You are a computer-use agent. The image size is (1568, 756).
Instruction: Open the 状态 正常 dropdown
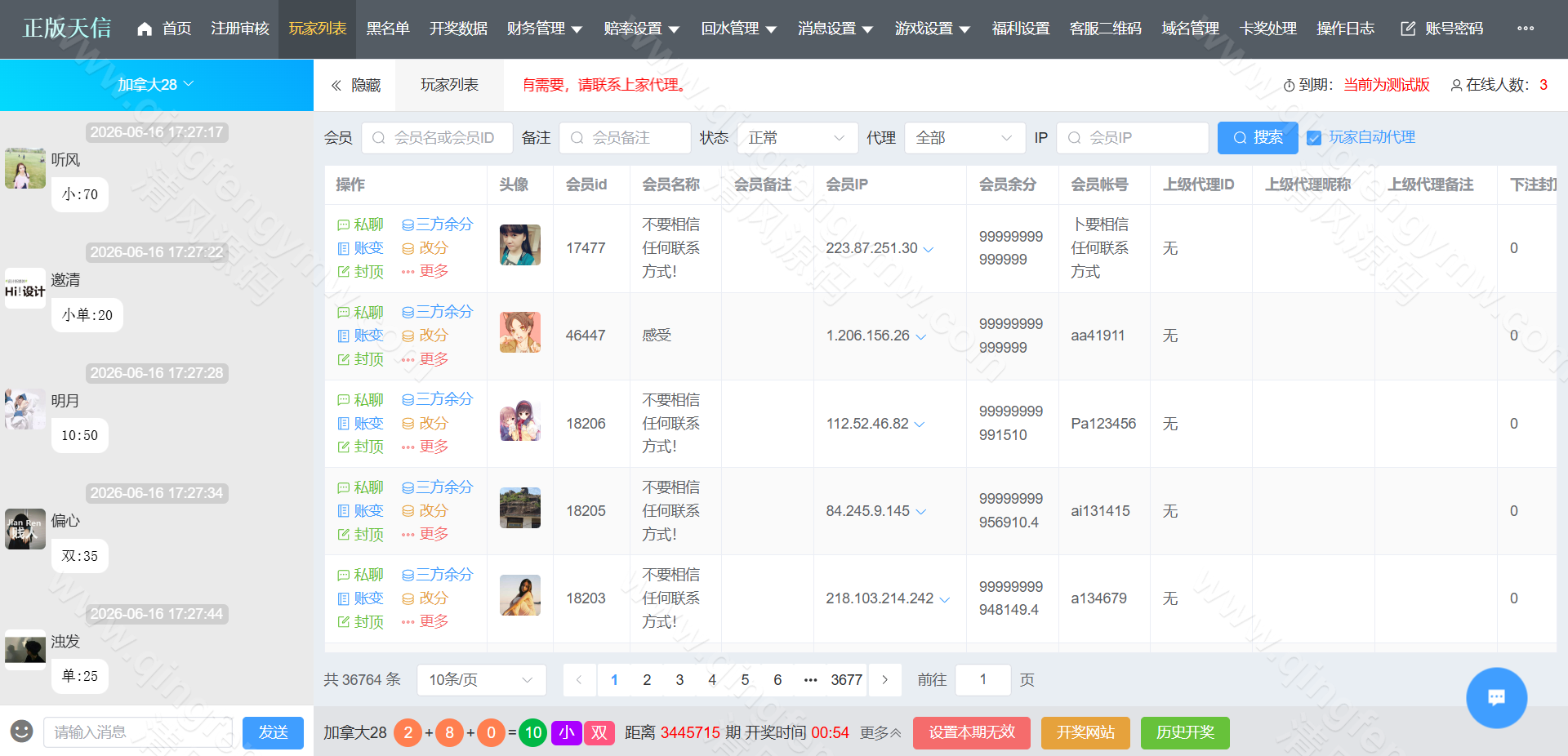click(x=797, y=138)
